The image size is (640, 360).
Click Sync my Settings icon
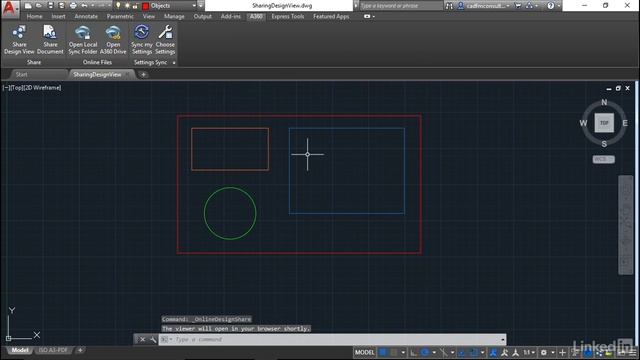142,32
